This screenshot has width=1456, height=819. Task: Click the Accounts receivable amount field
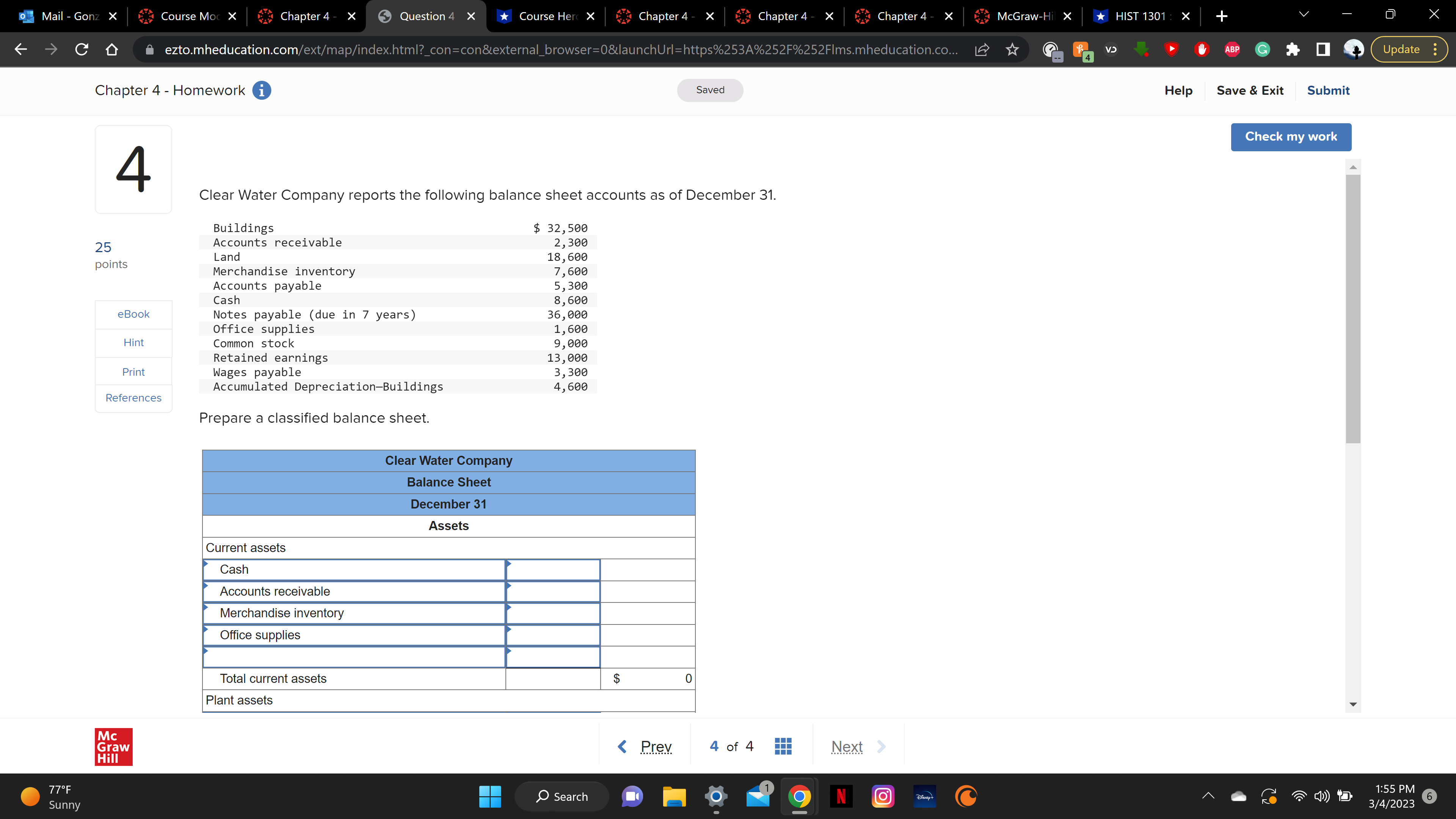(552, 592)
